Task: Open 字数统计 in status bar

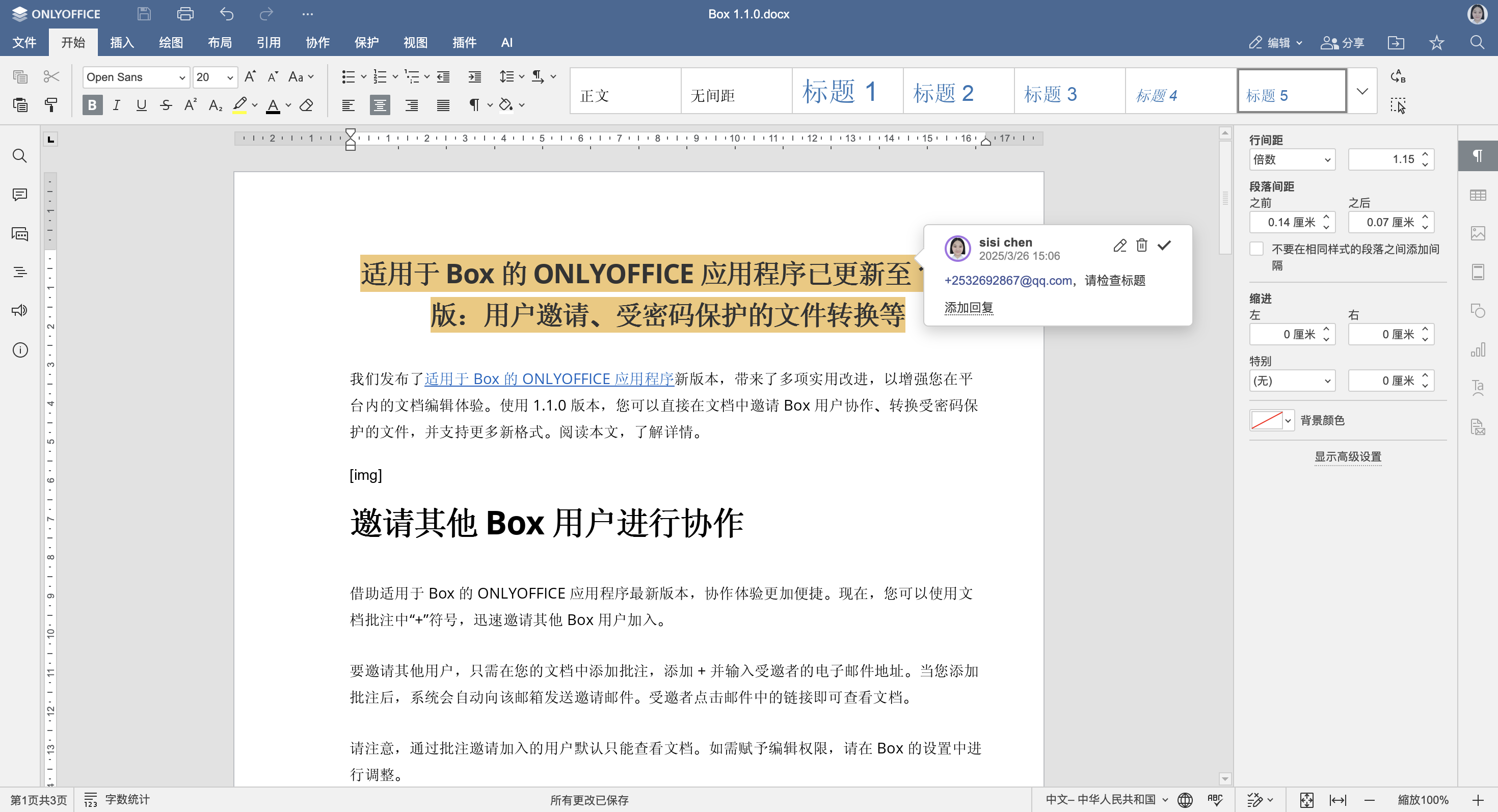Action: click(x=117, y=800)
